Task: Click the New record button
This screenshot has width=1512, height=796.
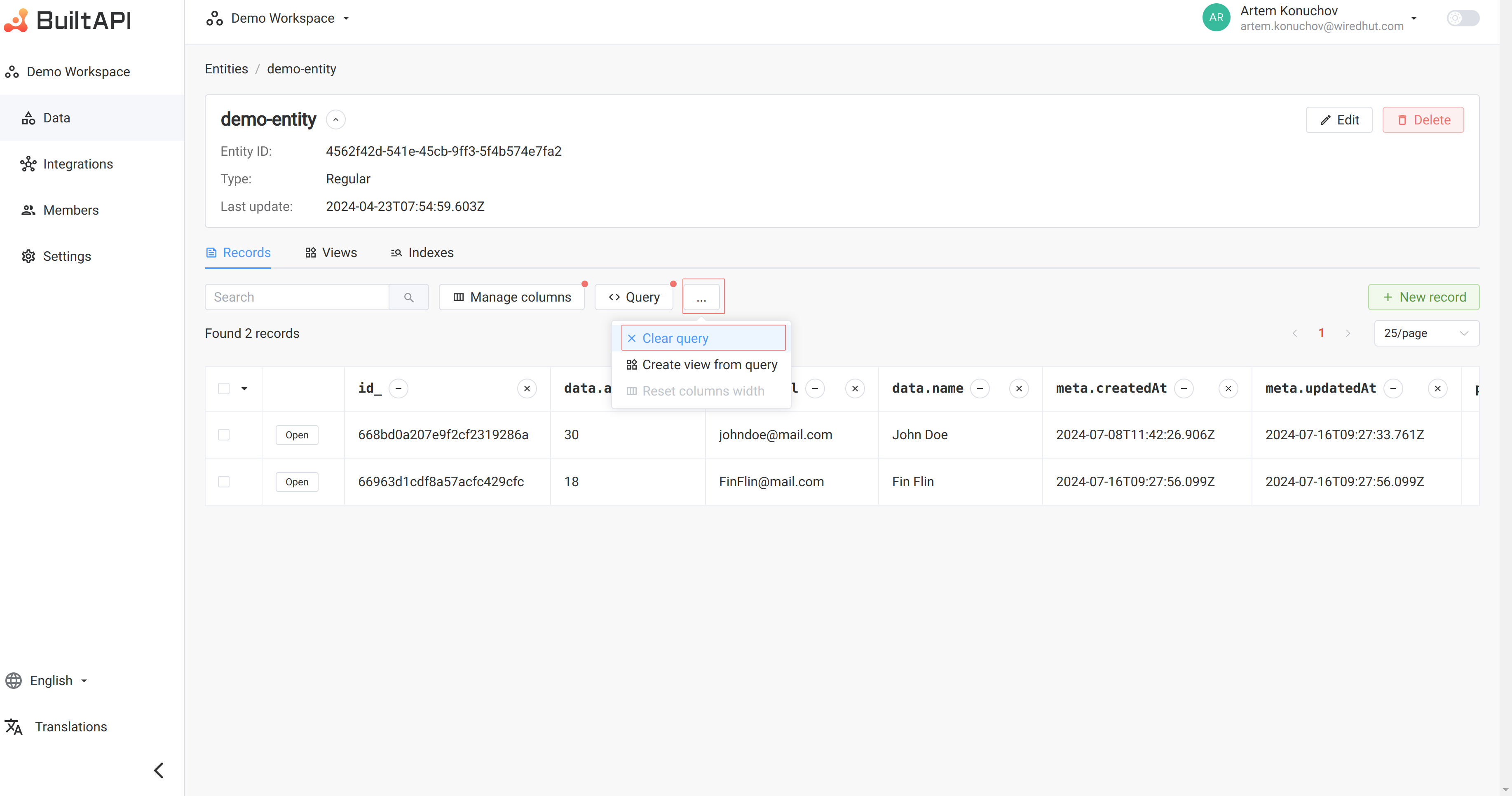Action: point(1423,297)
